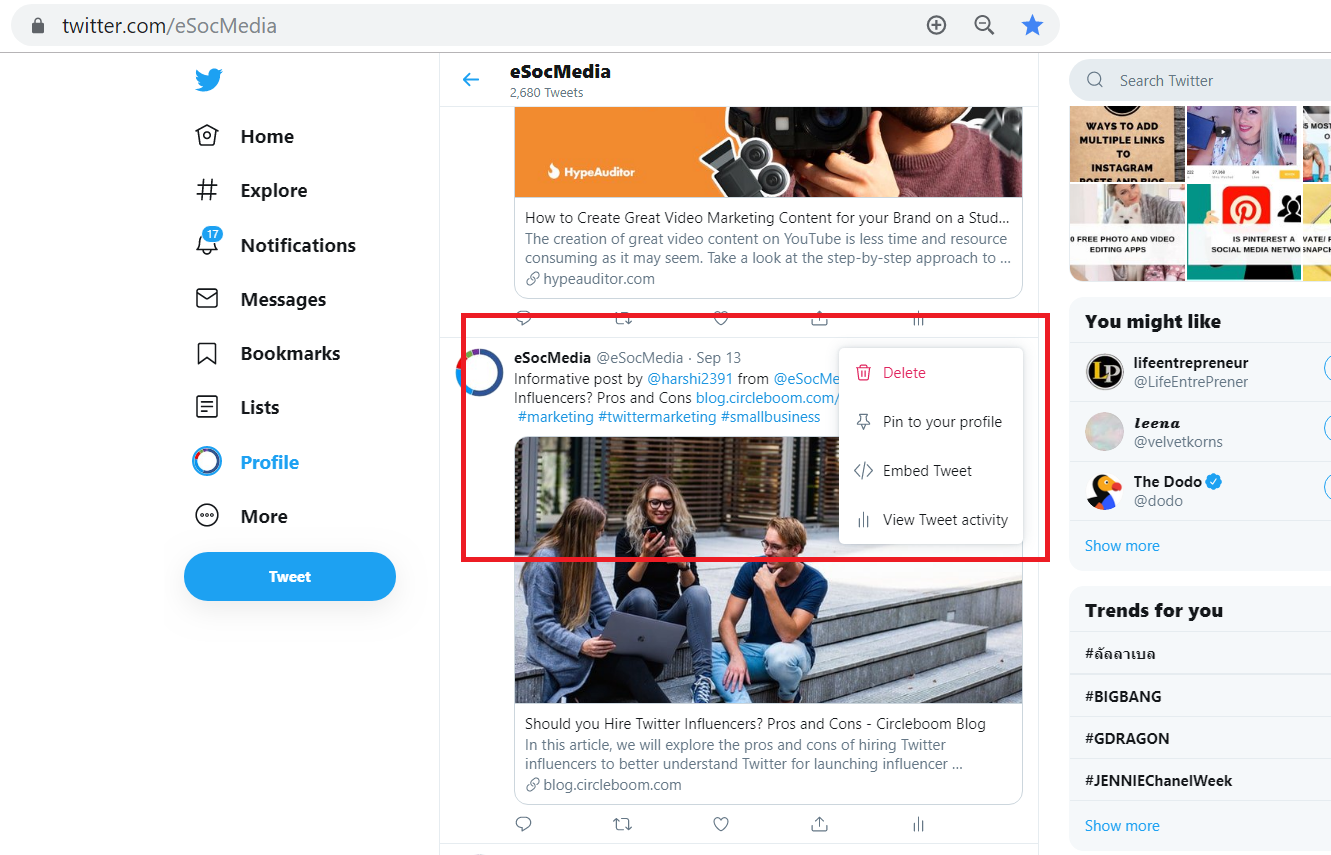Reply to the Circleboom blog tweet
This screenshot has width=1331, height=855.
(x=523, y=824)
